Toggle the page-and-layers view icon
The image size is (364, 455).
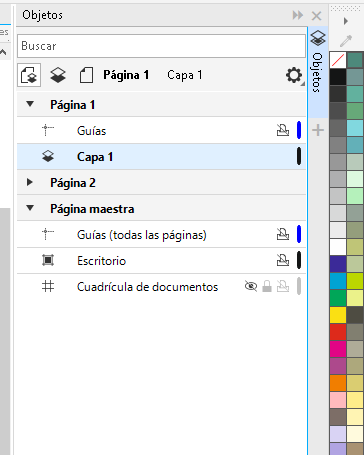click(29, 75)
